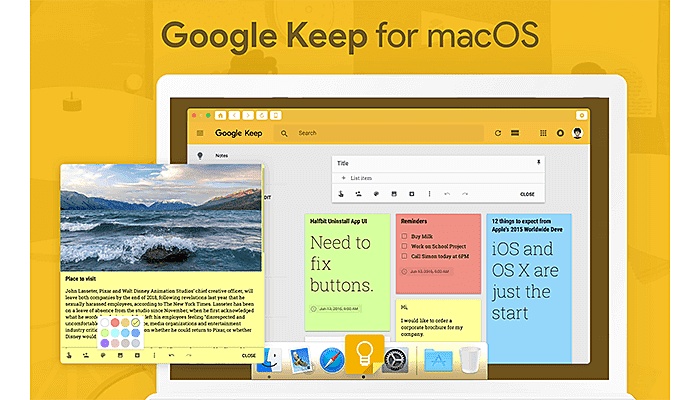Select the white color swatch
The image size is (700, 400).
104,322
